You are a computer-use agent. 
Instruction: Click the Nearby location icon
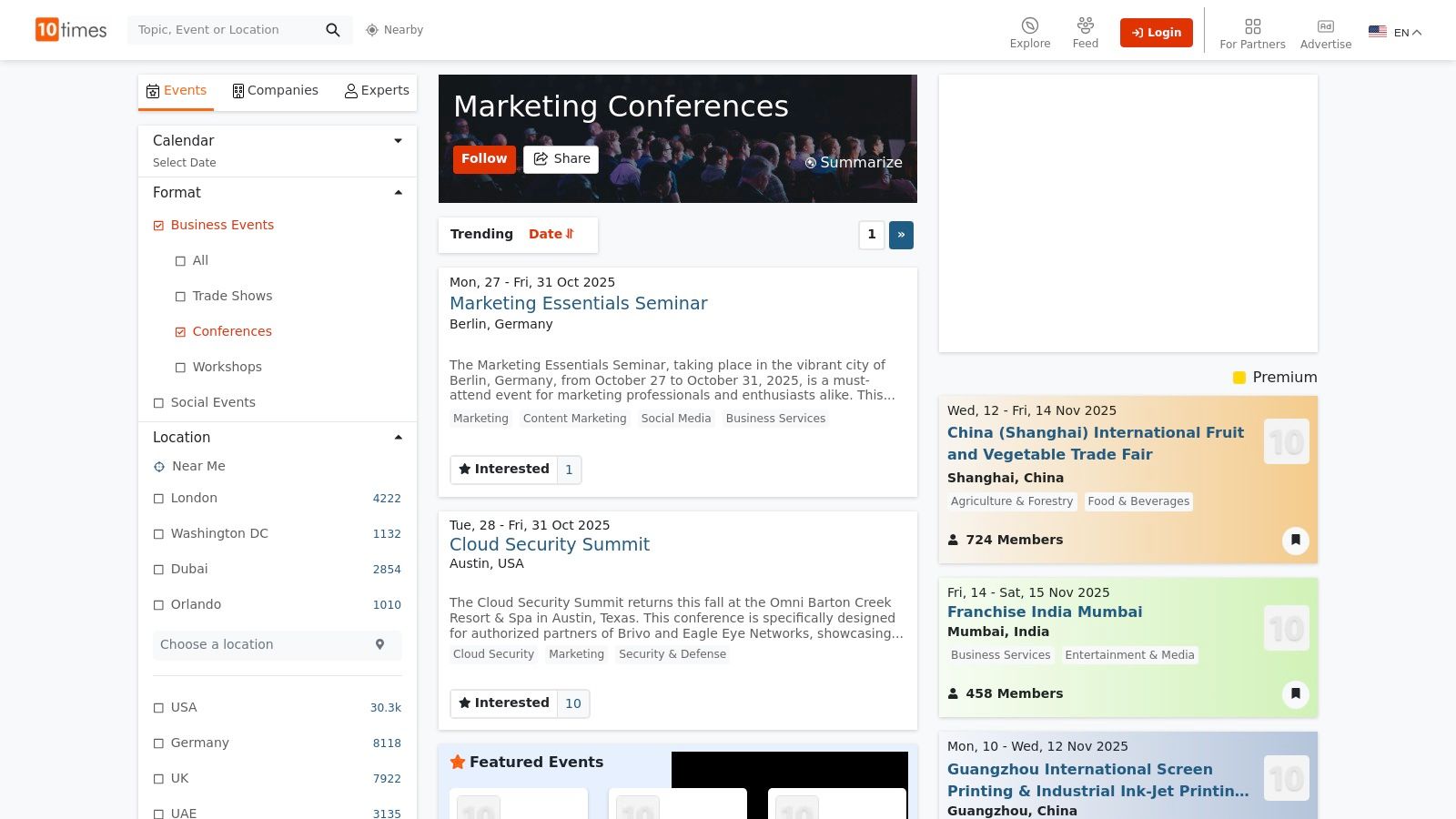[x=371, y=30]
